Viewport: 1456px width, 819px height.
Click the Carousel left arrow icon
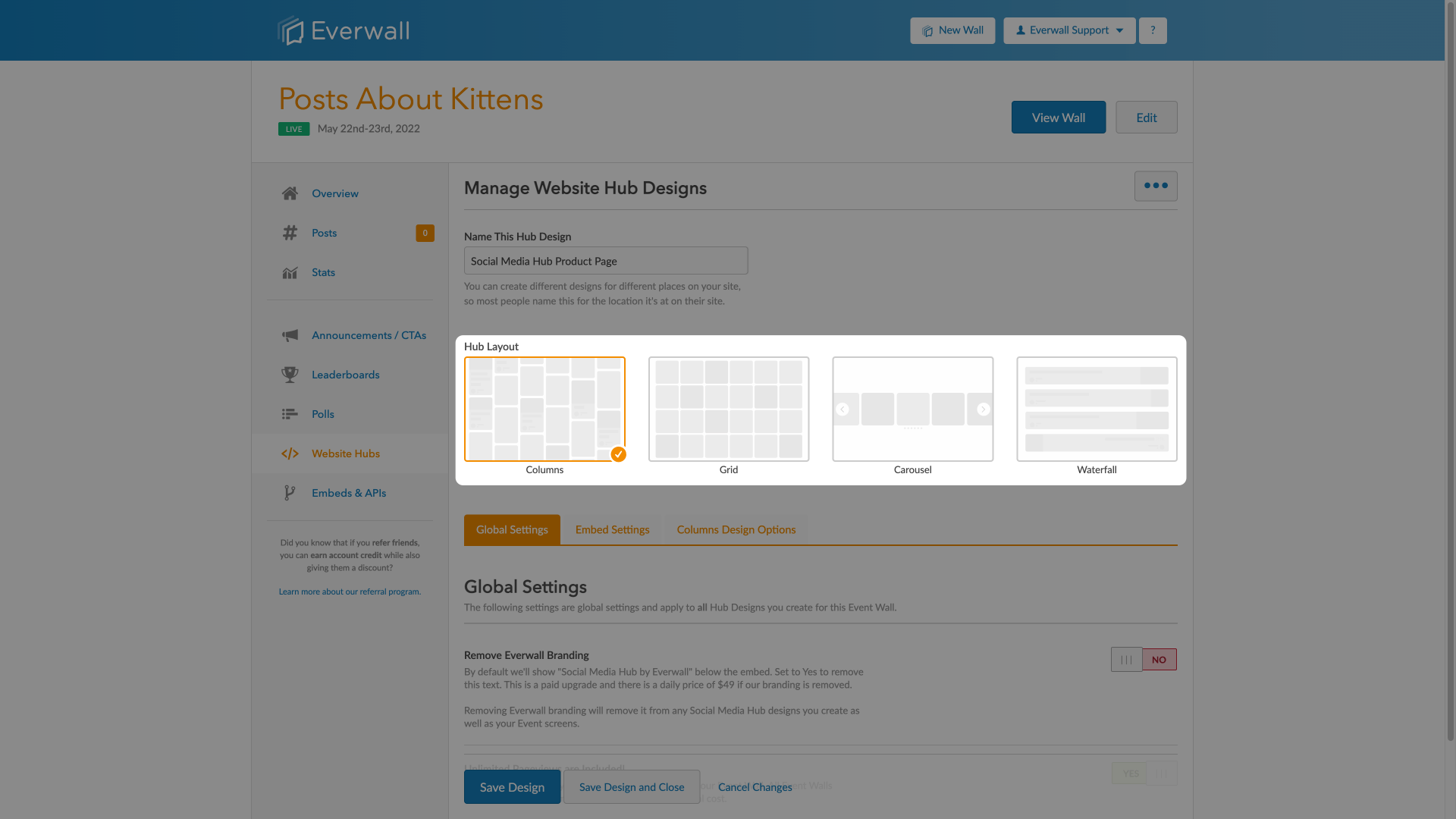pyautogui.click(x=842, y=409)
